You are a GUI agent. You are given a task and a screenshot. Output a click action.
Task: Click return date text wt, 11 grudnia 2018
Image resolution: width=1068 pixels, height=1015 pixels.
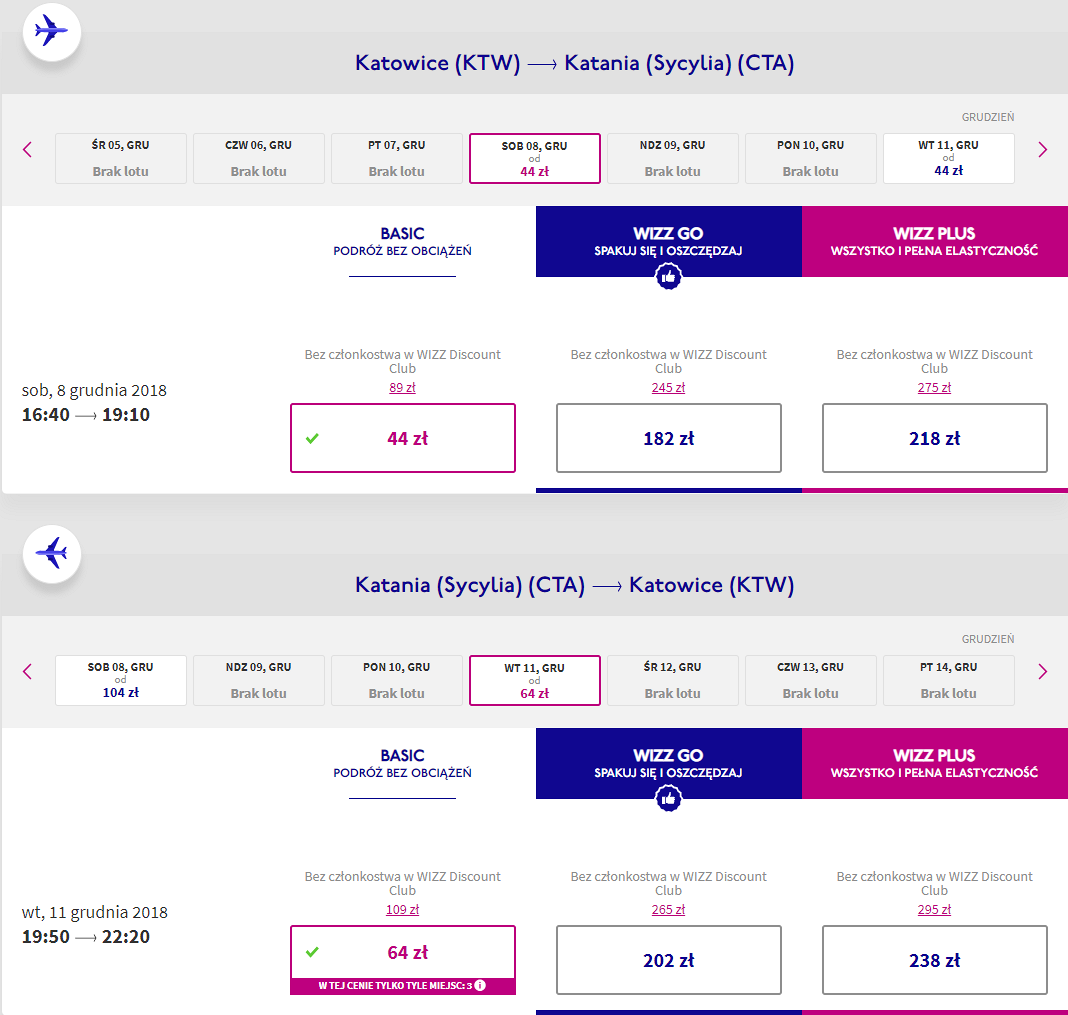(95, 912)
